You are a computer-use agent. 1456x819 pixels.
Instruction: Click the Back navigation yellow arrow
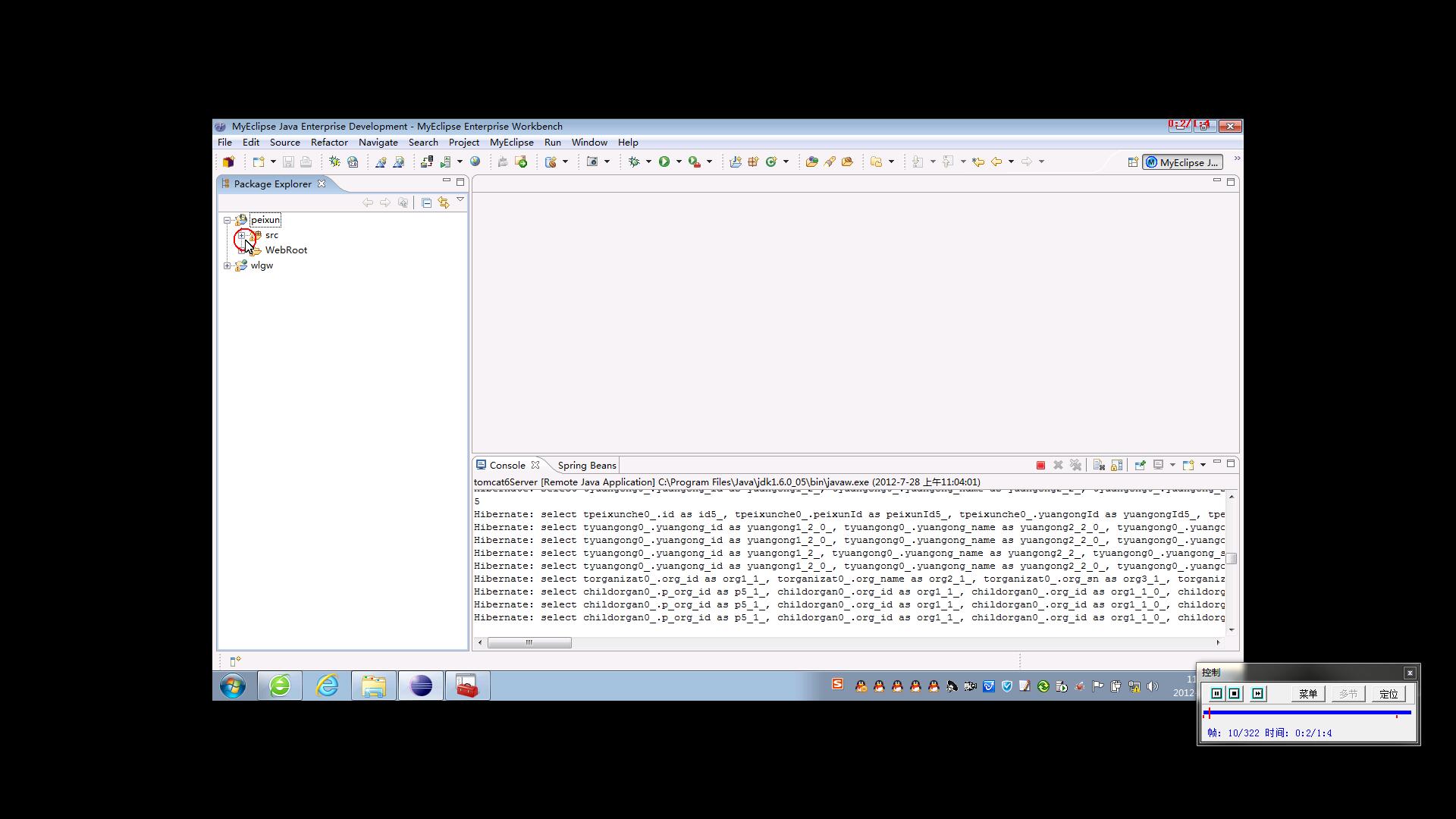996,162
